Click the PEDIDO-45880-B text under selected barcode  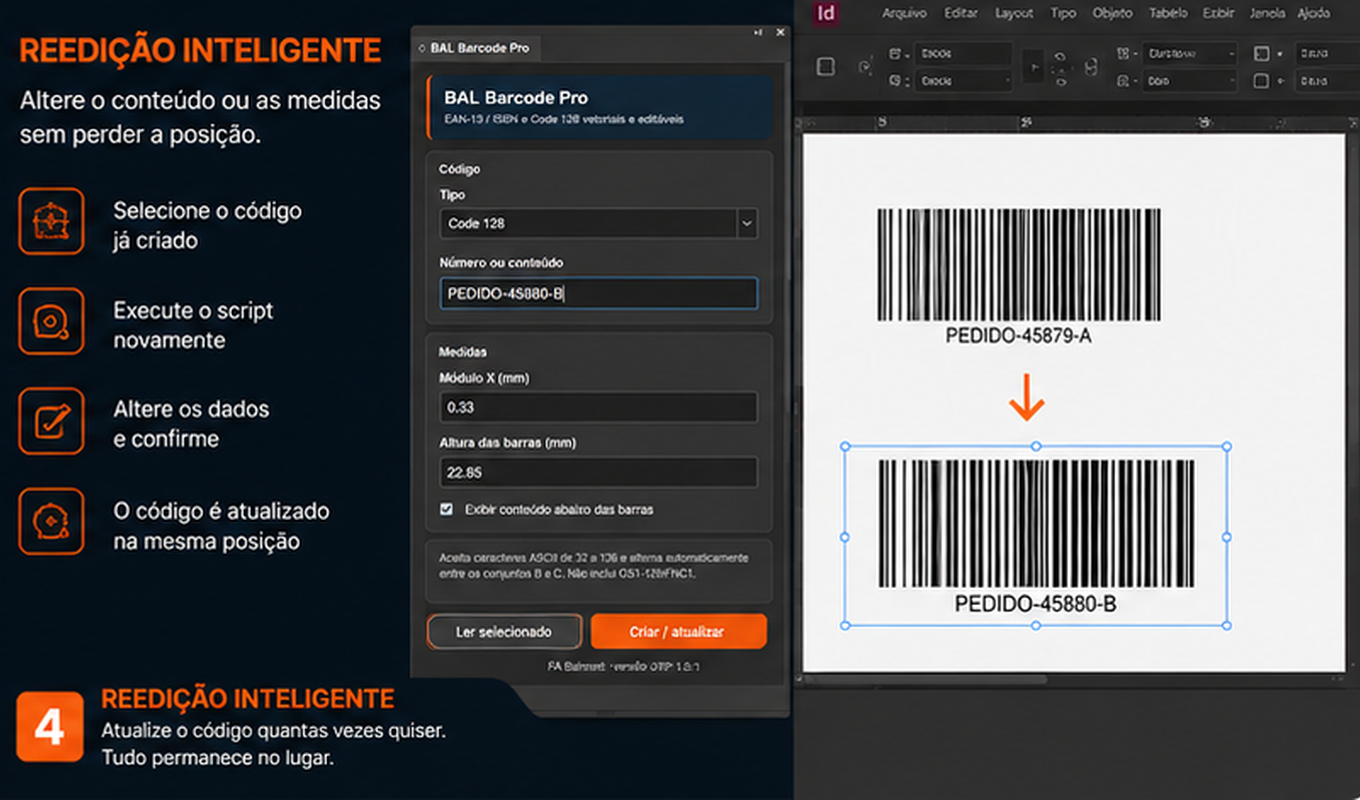[1035, 604]
